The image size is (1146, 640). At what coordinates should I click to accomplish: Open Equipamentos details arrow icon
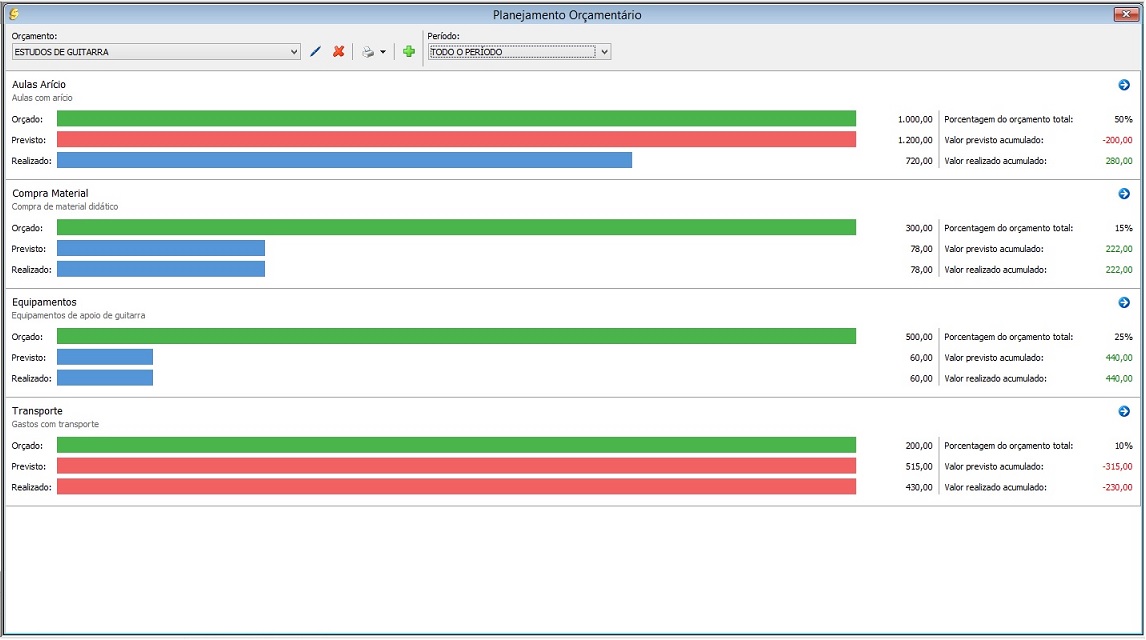(1124, 302)
